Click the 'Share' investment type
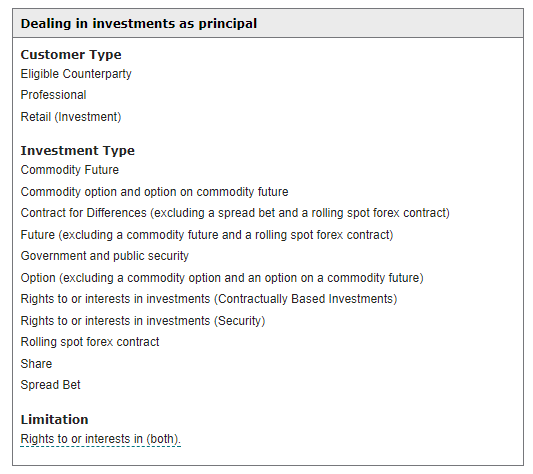This screenshot has height=474, width=533. (x=36, y=363)
